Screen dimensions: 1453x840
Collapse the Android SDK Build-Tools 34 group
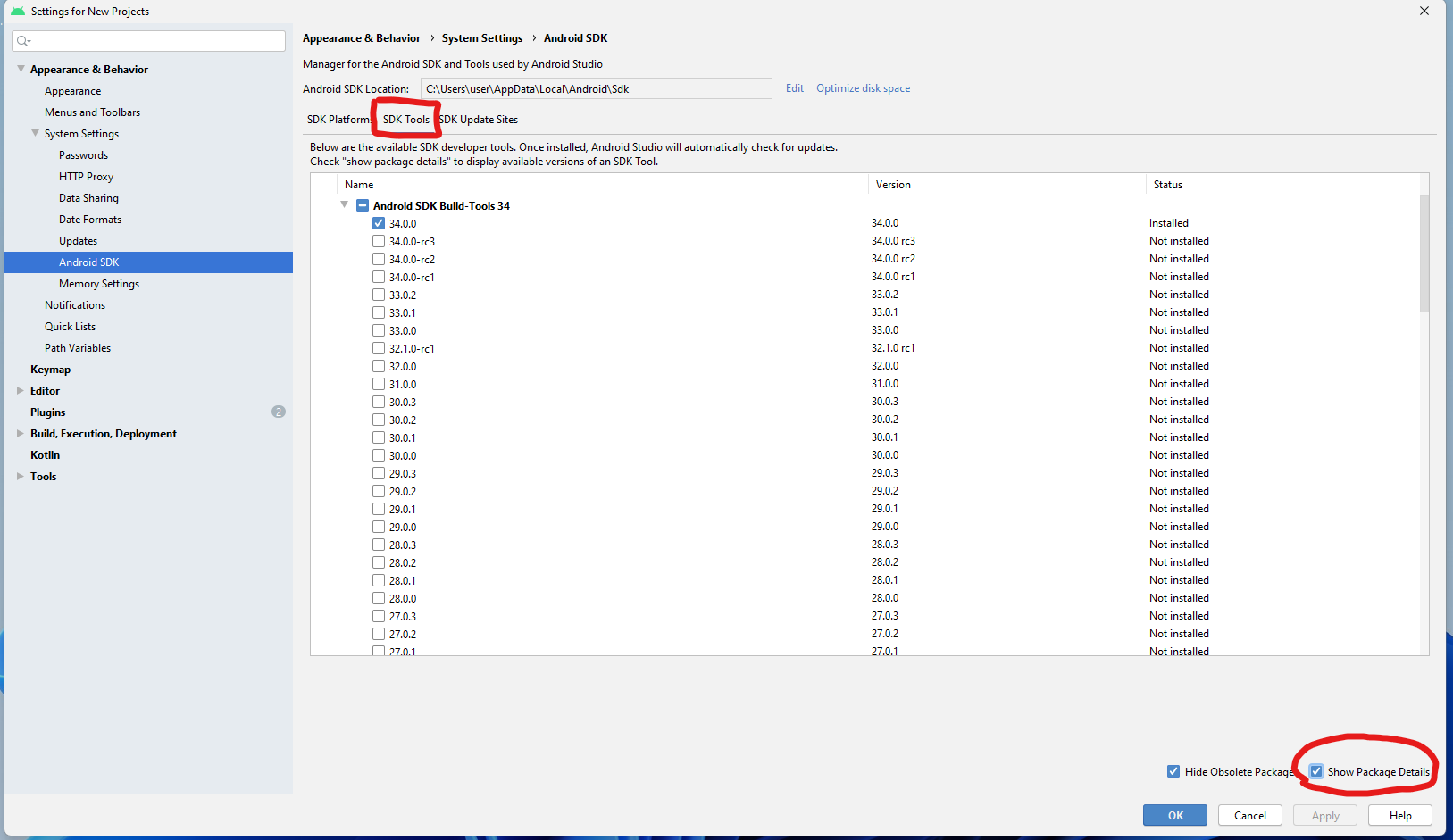click(344, 204)
